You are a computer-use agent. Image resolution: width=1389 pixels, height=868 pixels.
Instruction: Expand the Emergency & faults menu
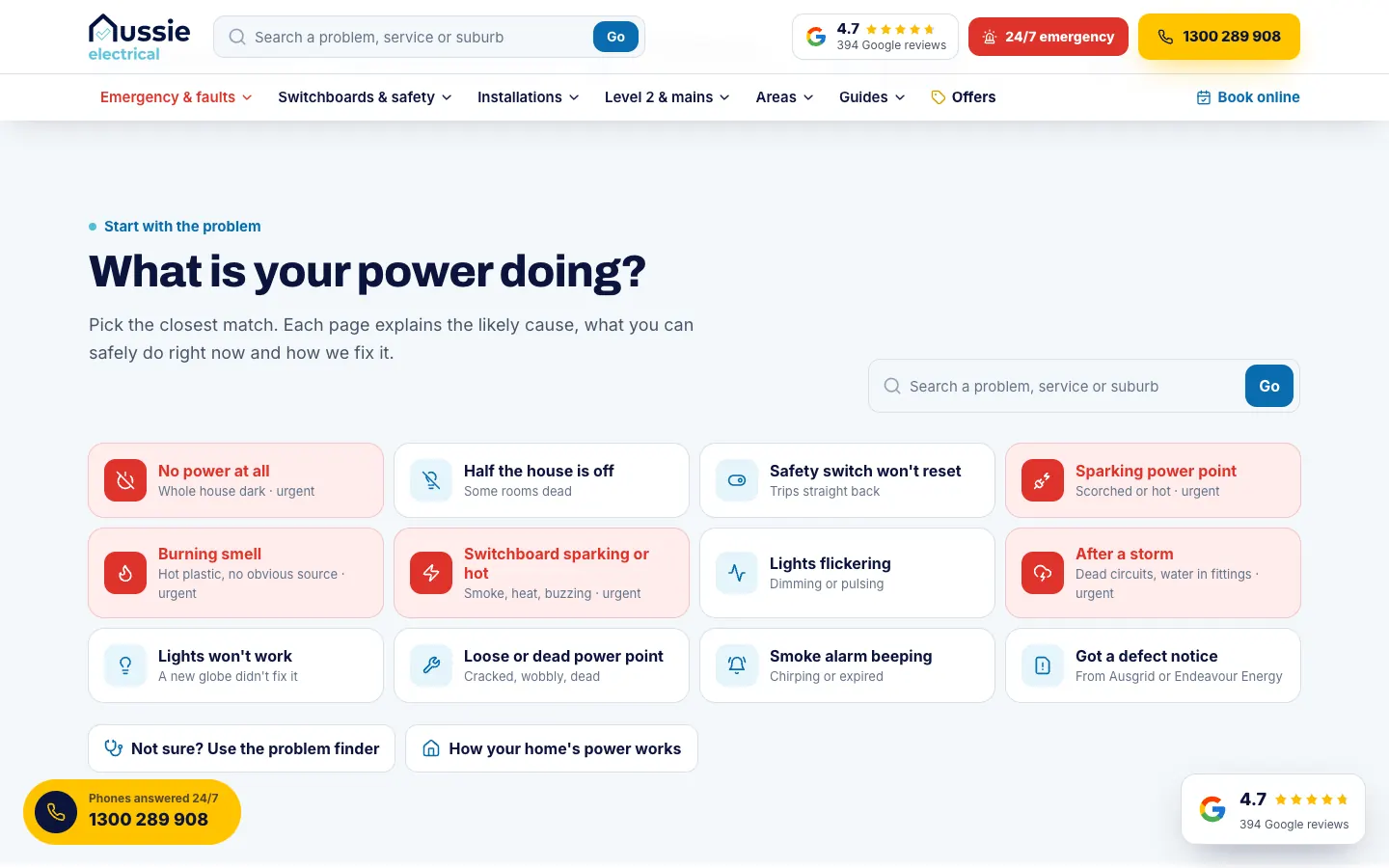177,97
